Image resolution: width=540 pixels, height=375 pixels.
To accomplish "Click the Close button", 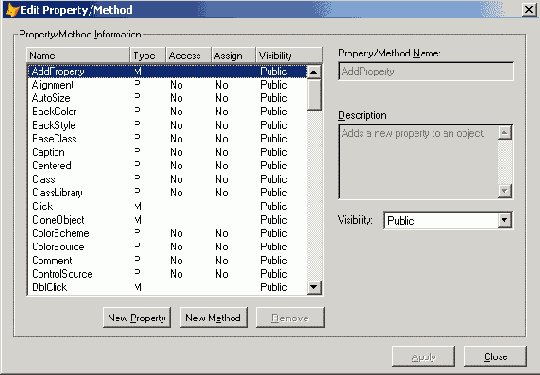I will coord(495,357).
